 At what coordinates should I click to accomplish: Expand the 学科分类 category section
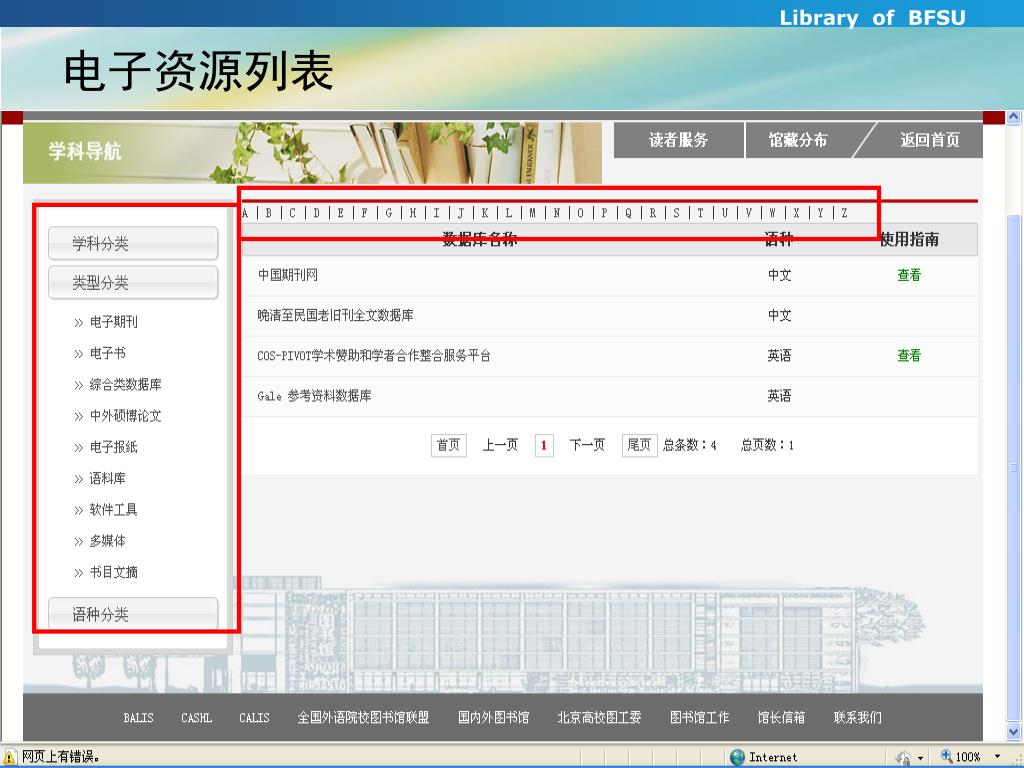coord(133,244)
